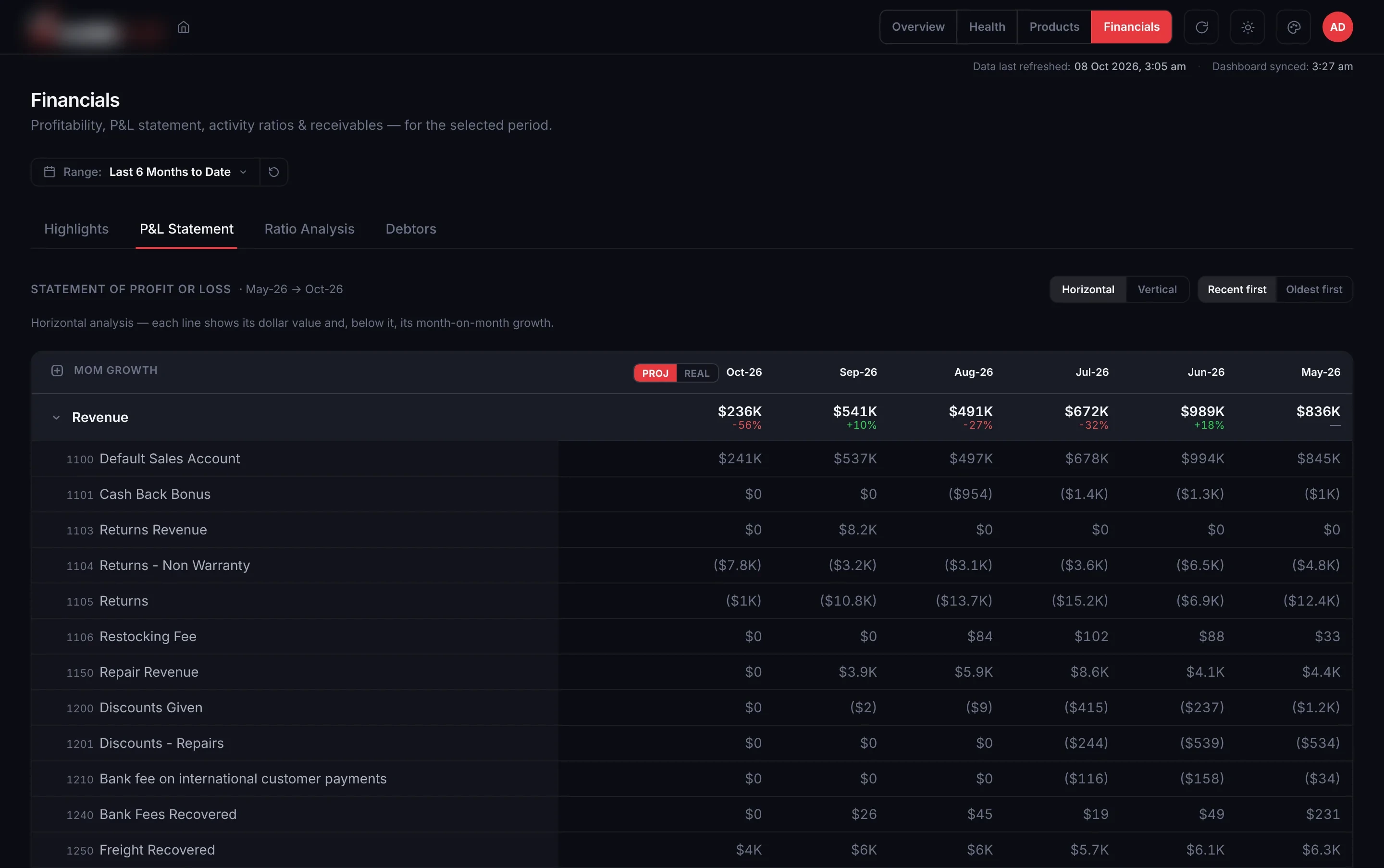Open Financials nav tab
Screen dimensions: 1384x868
coord(1131,27)
